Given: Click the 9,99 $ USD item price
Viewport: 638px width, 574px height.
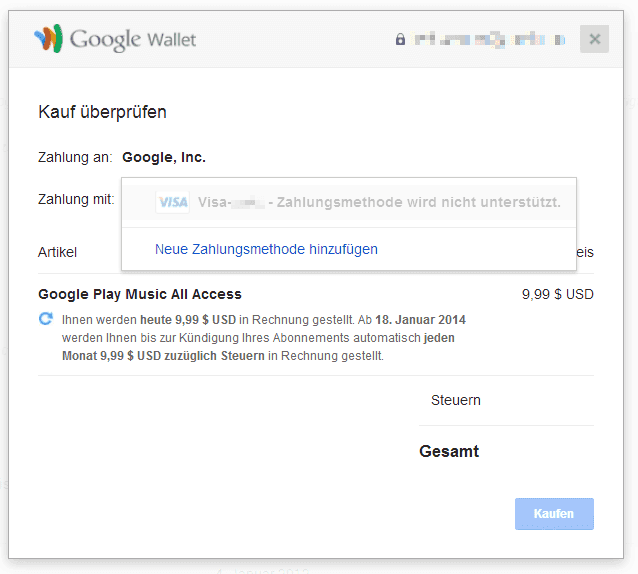Looking at the screenshot, I should [x=557, y=294].
